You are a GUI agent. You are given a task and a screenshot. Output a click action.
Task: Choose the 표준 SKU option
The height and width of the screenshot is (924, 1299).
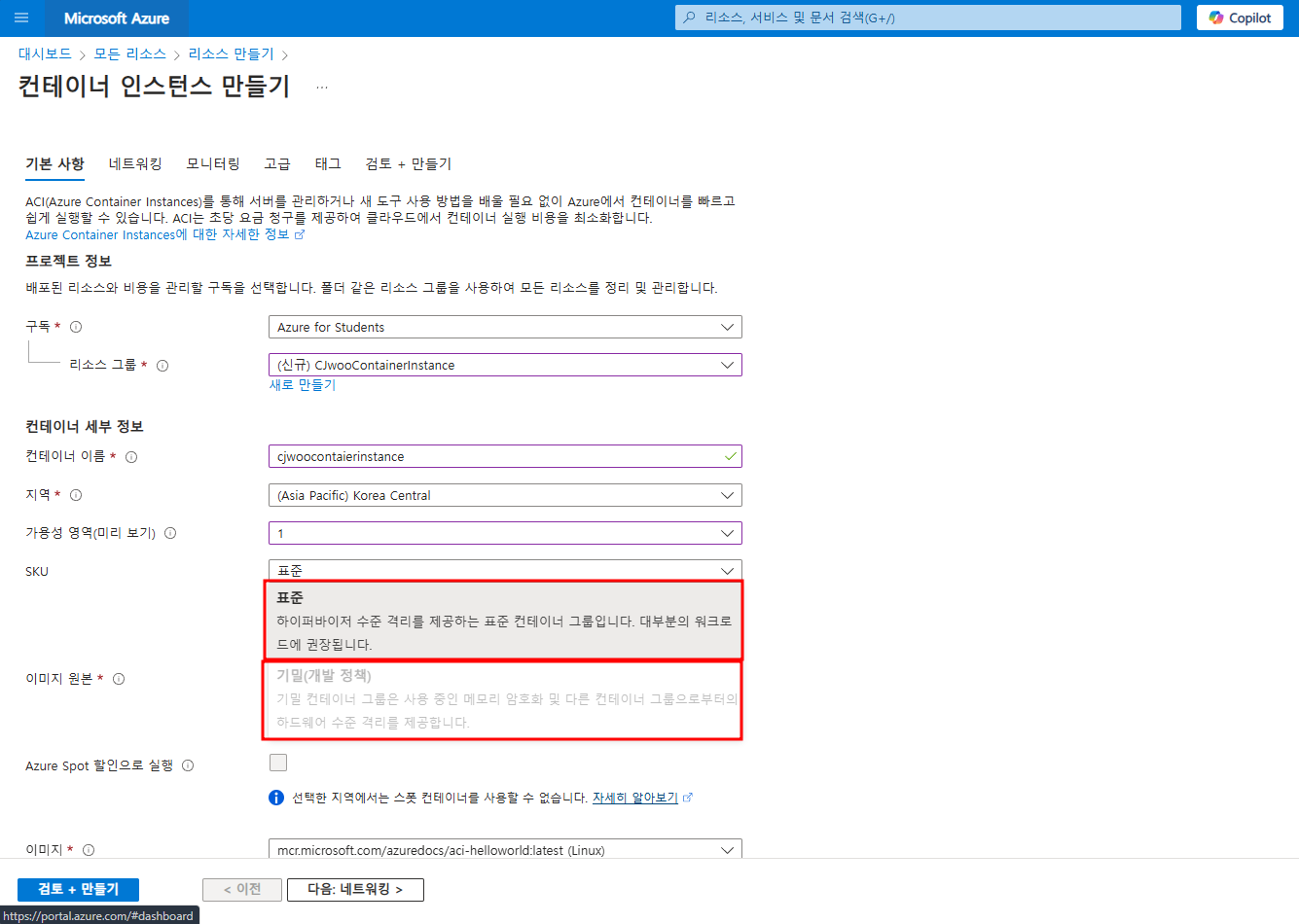(x=503, y=620)
